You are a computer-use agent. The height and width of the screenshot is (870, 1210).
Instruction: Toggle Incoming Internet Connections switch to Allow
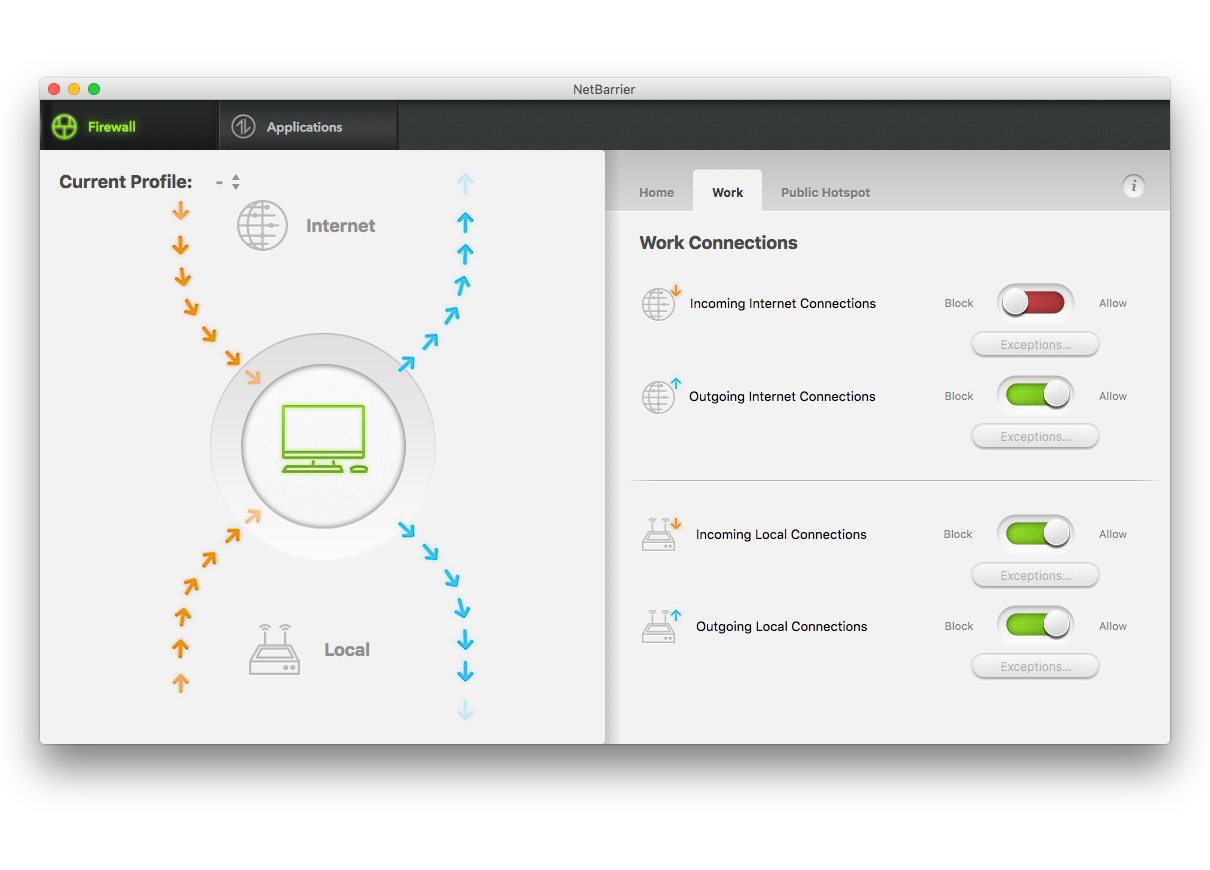(1035, 303)
